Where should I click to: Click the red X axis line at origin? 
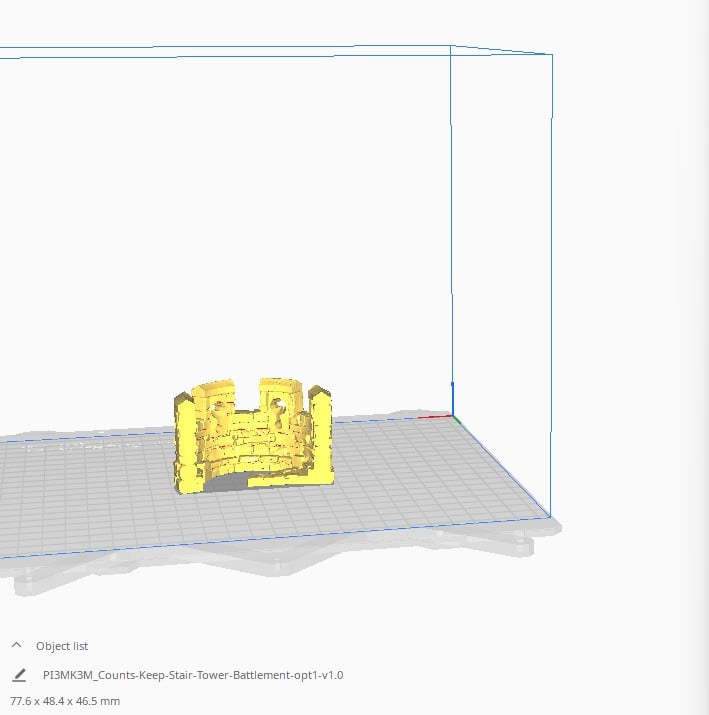pos(438,416)
